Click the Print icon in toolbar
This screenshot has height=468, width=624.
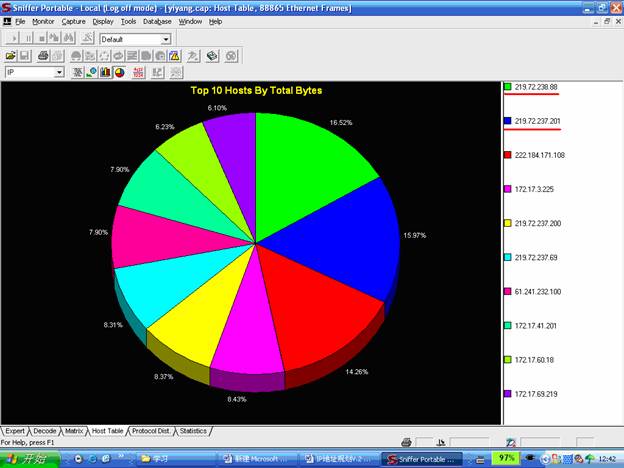[43, 56]
